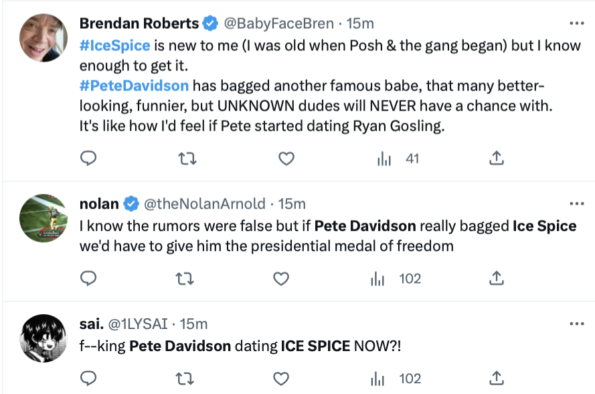This screenshot has height=394, width=595.
Task: Share nolan's tweet
Action: pos(496,278)
